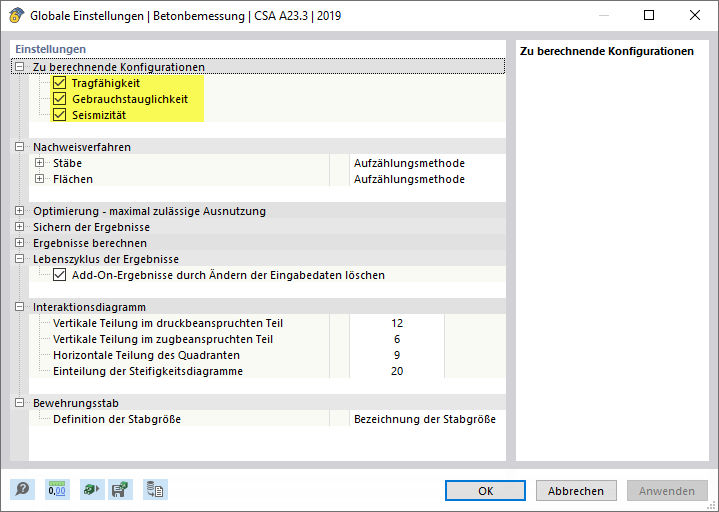Expand Ergebnisse berechnen section
The width and height of the screenshot is (719, 512).
click(x=19, y=243)
